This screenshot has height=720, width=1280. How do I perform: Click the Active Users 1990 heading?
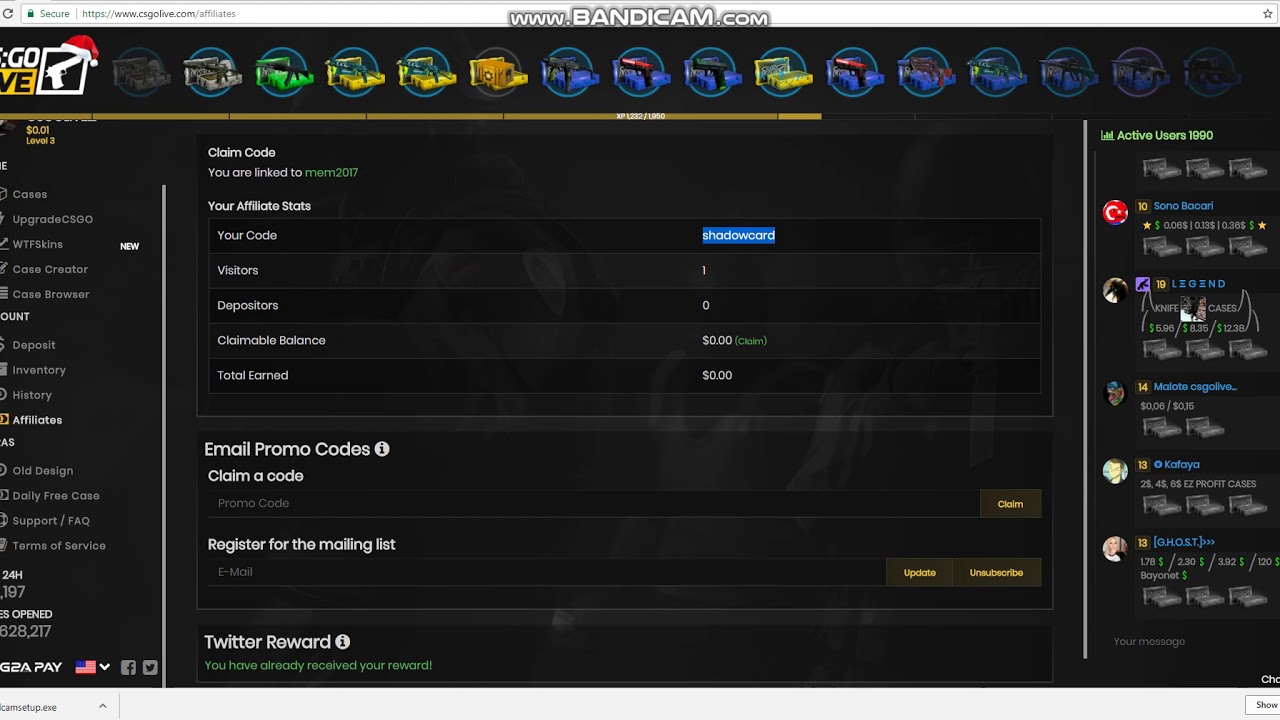tap(1165, 135)
